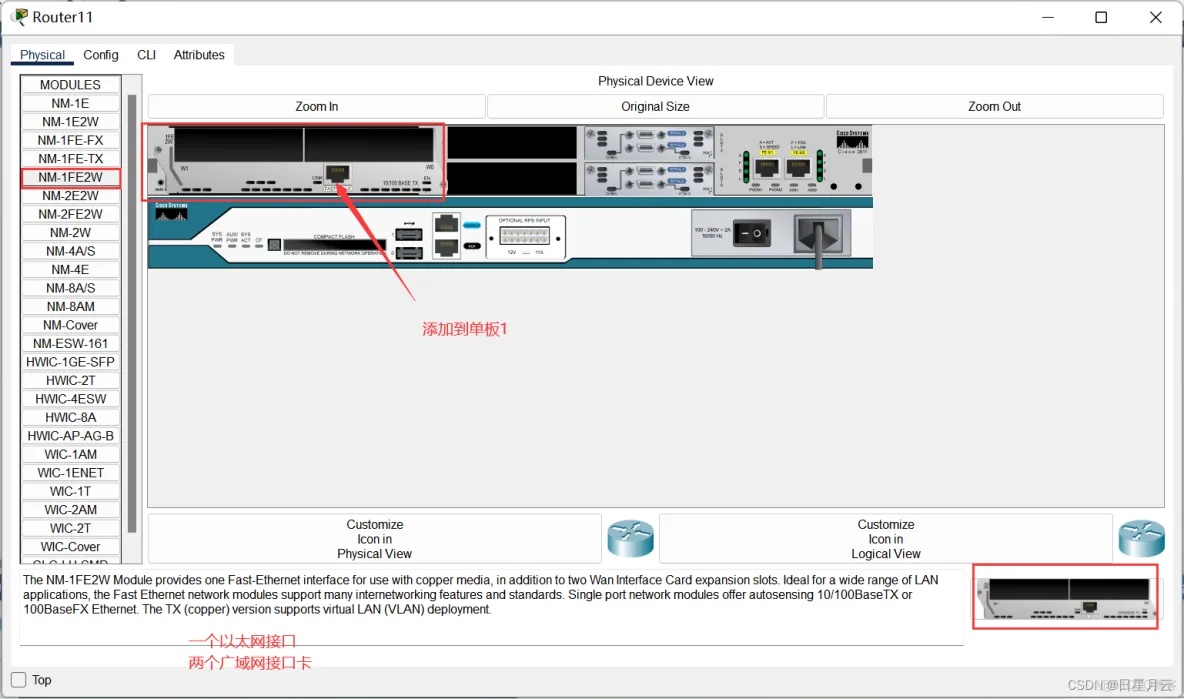Select the NM-2W module
The height and width of the screenshot is (699, 1184).
[70, 232]
